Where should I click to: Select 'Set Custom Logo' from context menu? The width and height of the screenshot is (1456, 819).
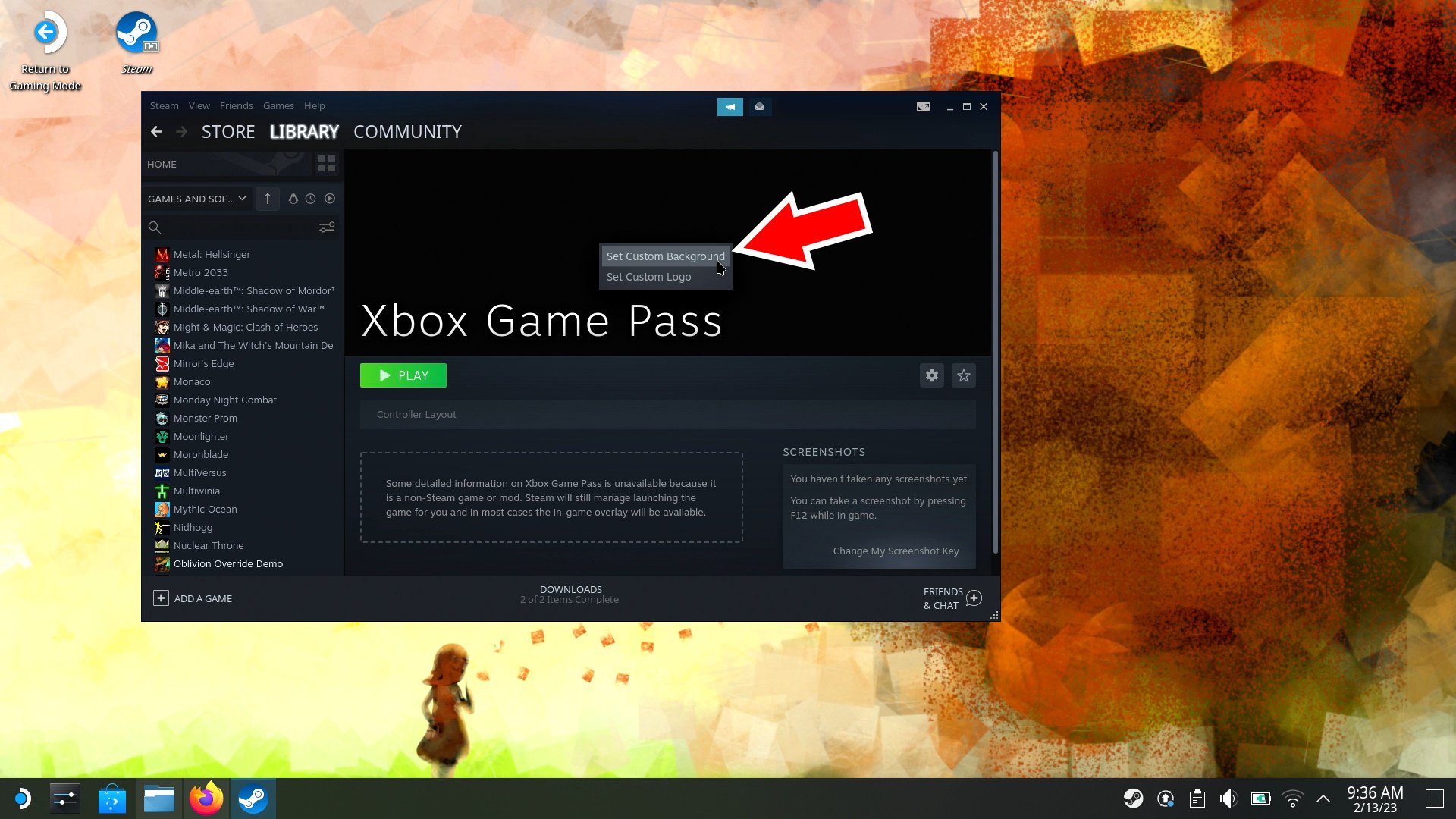tap(649, 277)
